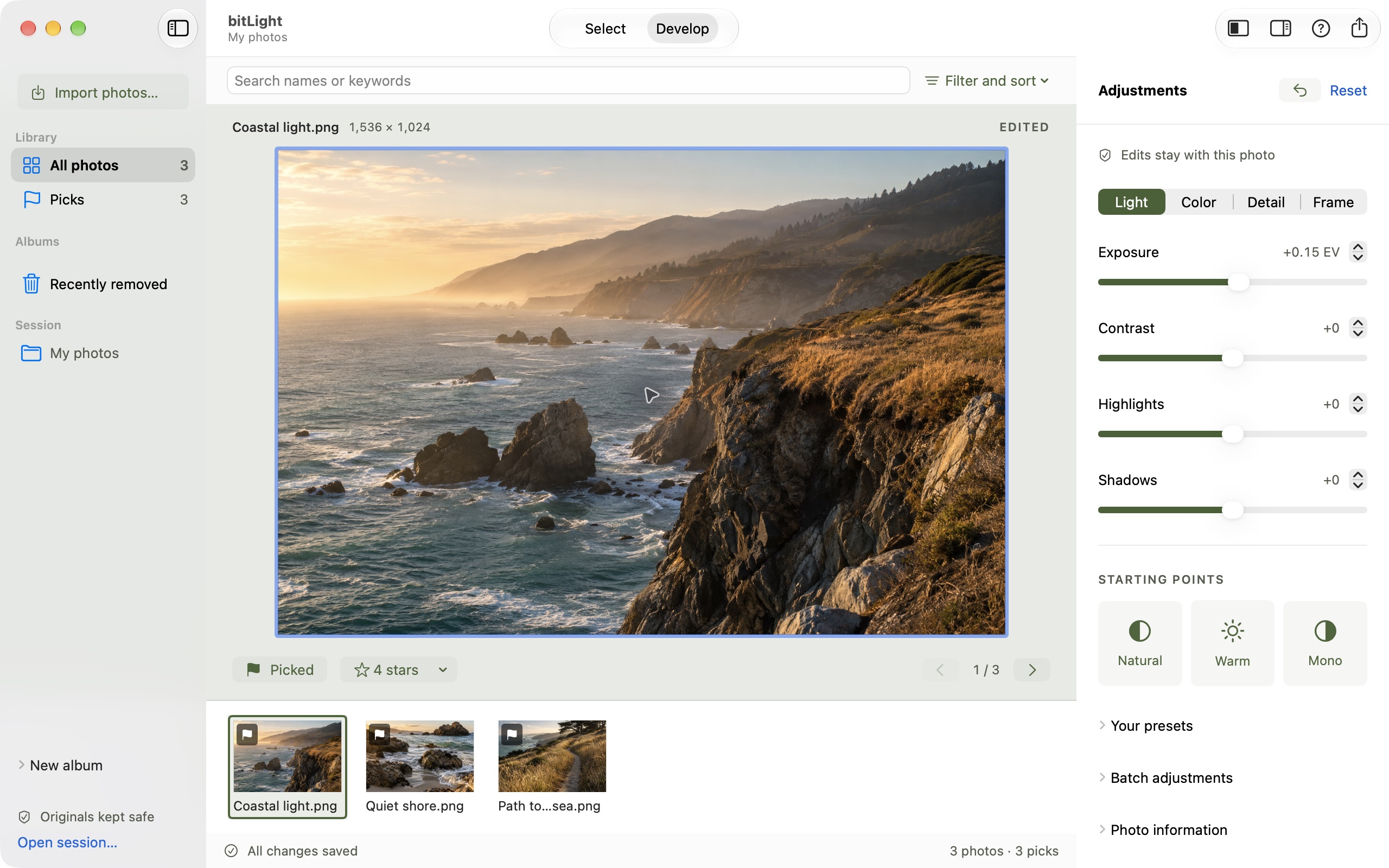Open help via the question mark icon
The width and height of the screenshot is (1389, 868).
[1321, 28]
